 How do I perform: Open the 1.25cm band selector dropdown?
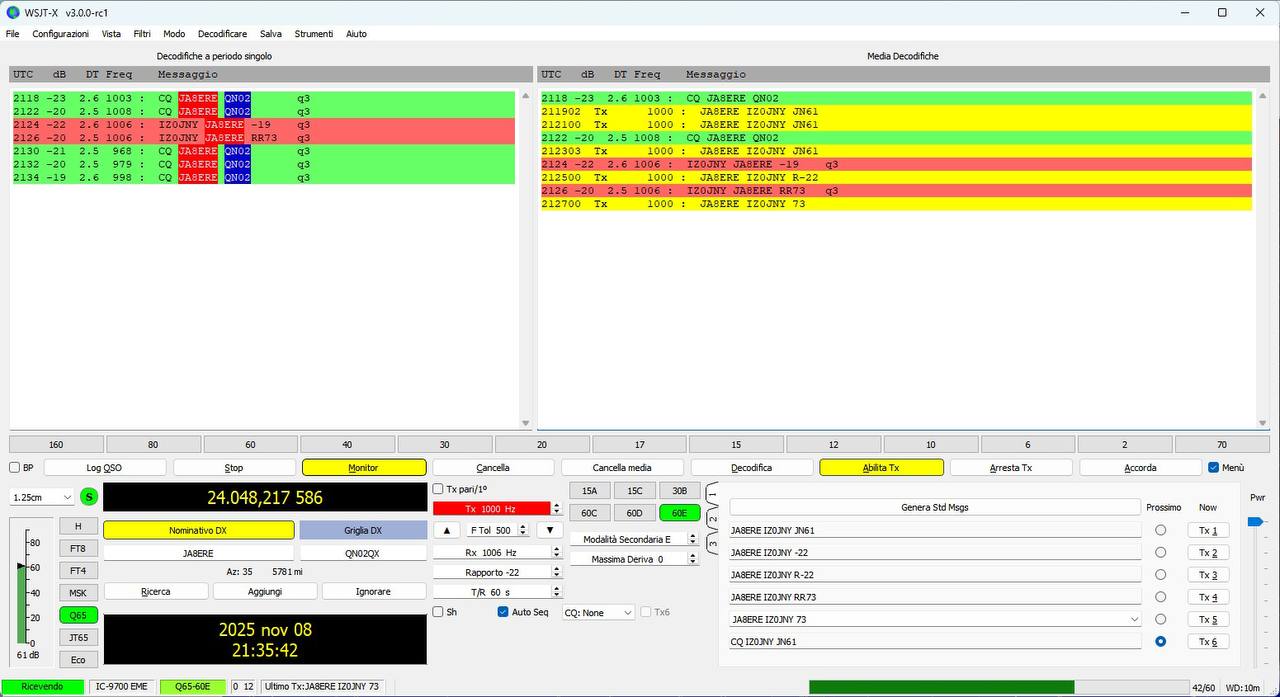[40, 496]
